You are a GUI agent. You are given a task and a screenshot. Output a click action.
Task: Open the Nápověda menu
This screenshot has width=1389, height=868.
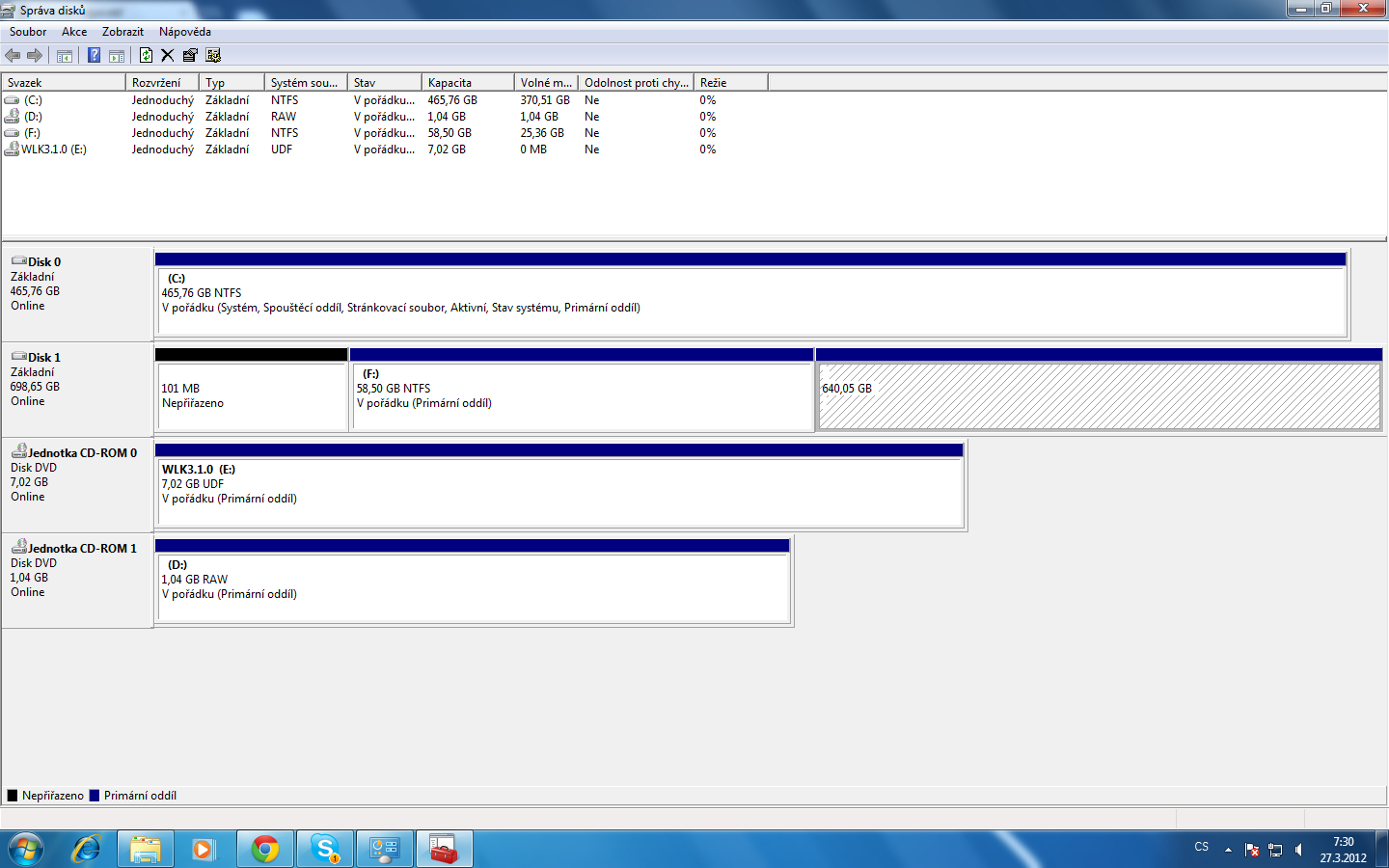coord(185,32)
